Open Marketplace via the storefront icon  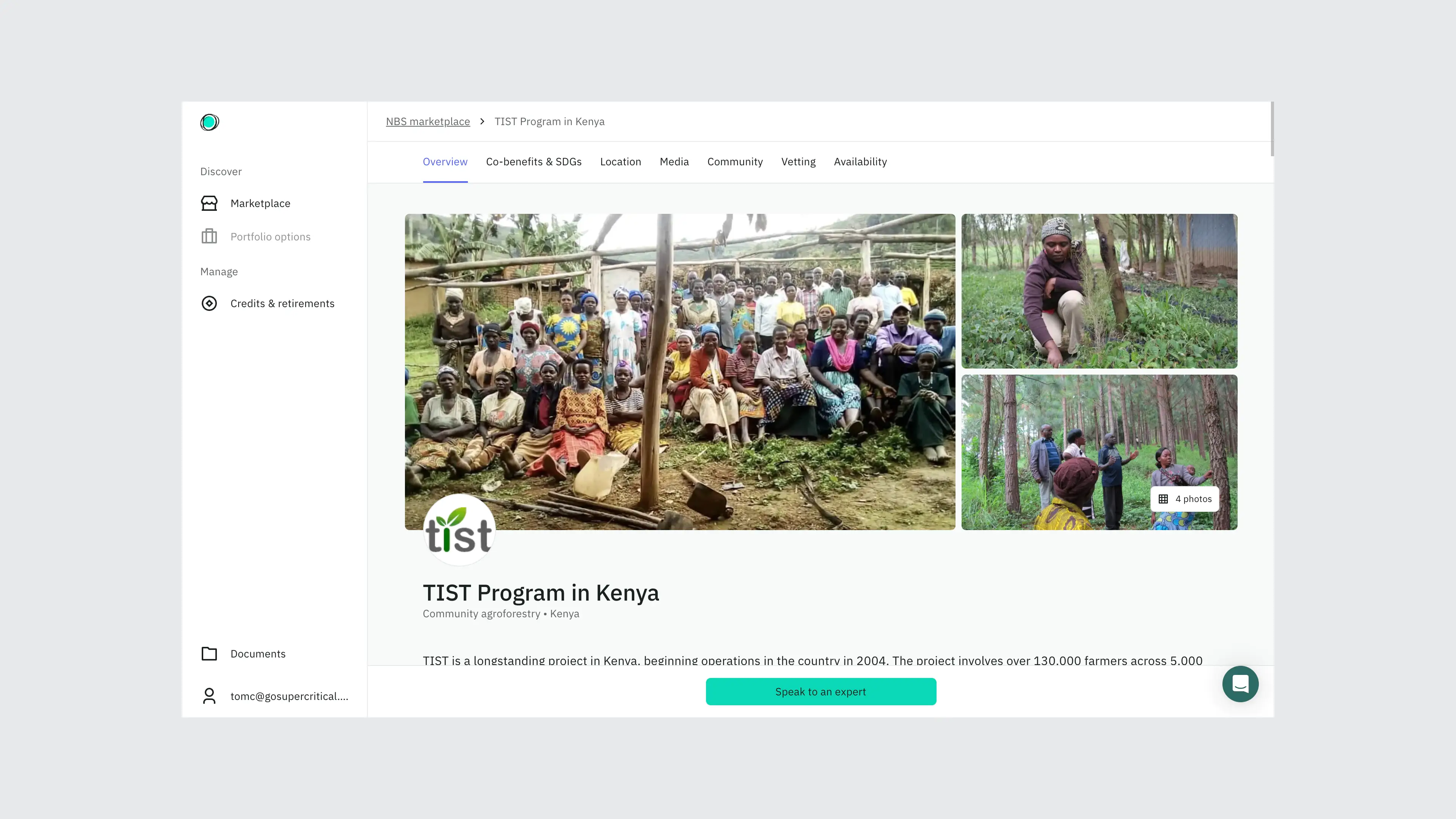[209, 204]
